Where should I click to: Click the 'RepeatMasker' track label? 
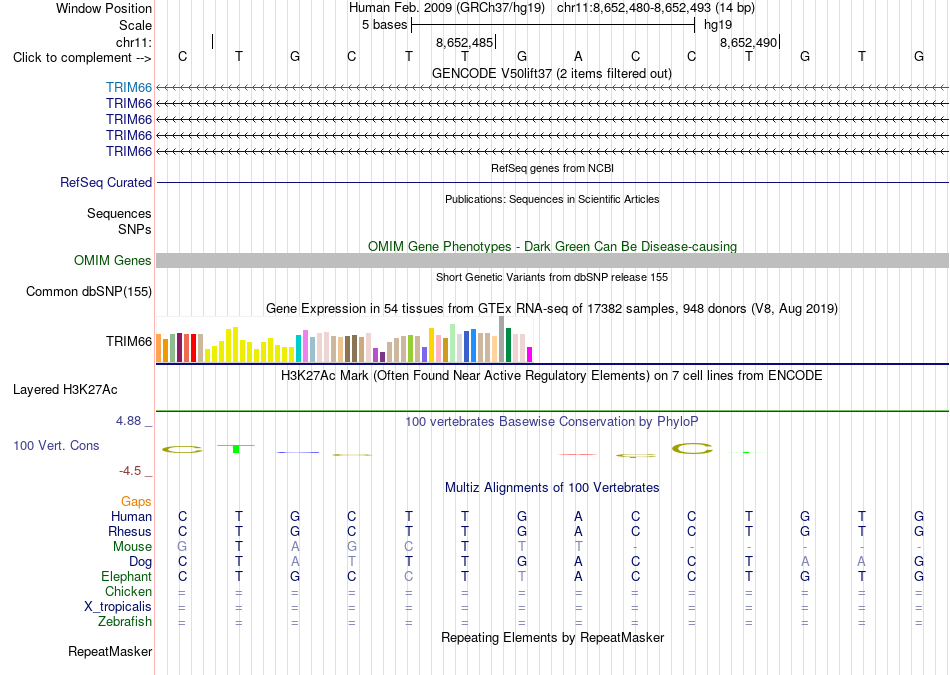pos(110,651)
